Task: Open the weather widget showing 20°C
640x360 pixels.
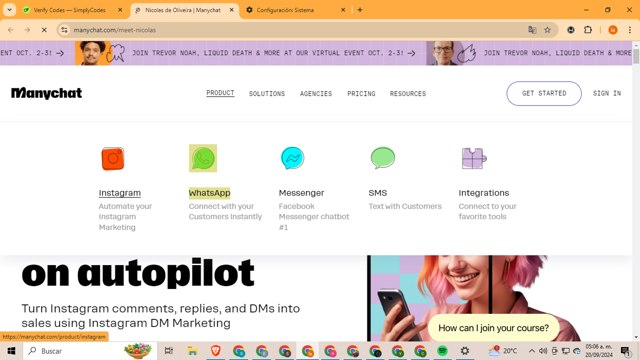Action: coord(502,350)
